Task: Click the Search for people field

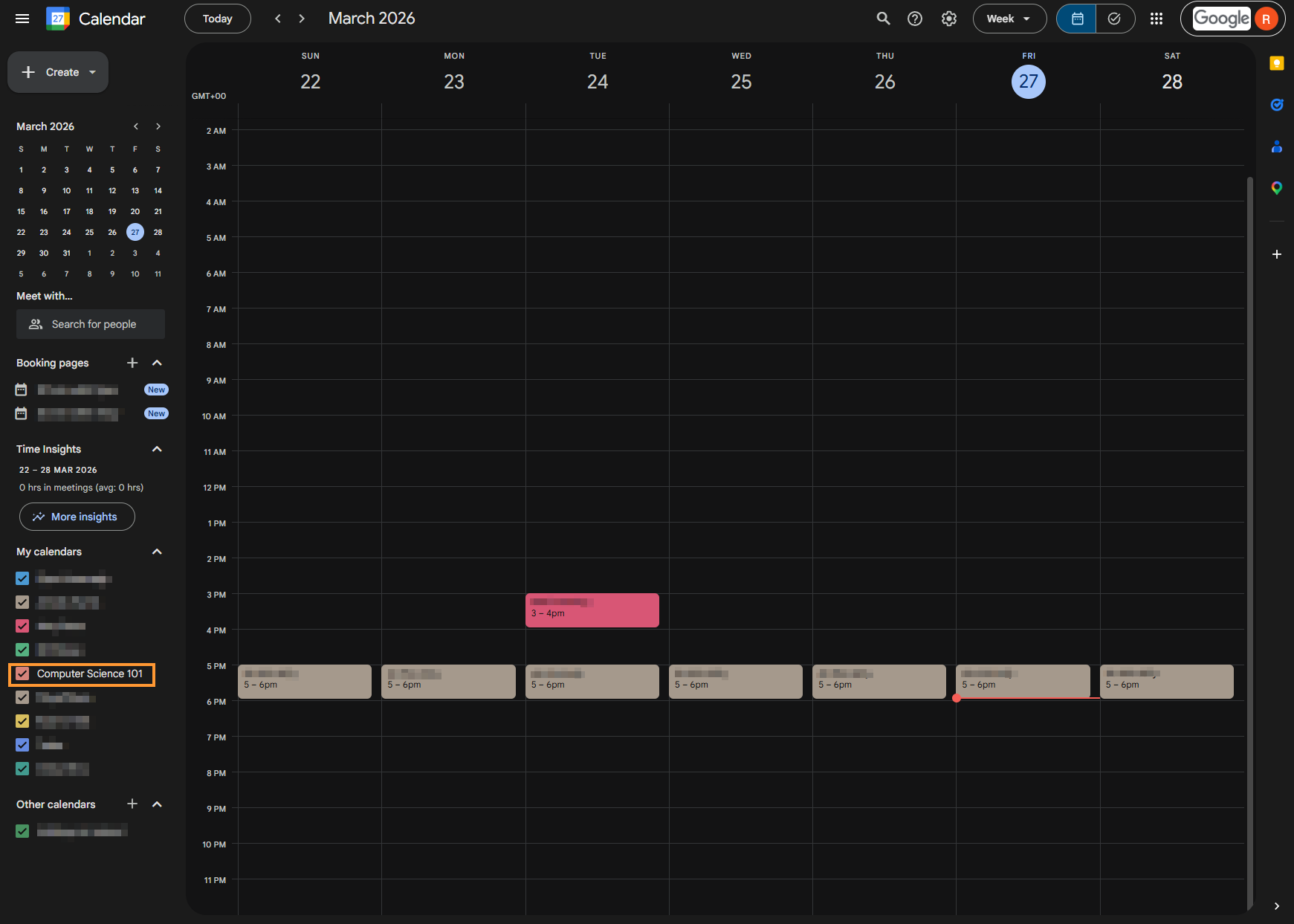Action: pos(91,324)
